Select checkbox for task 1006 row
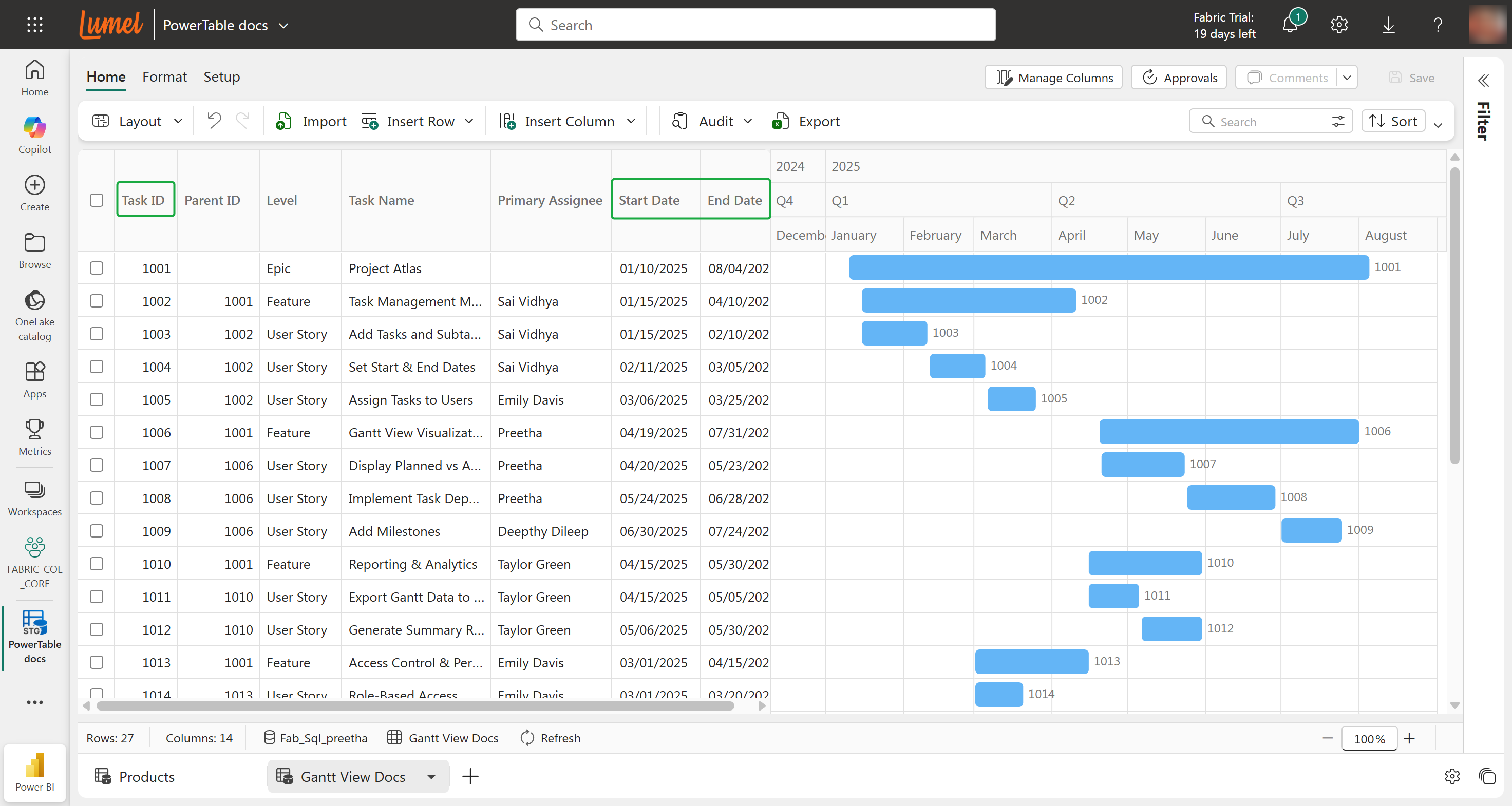 (97, 432)
